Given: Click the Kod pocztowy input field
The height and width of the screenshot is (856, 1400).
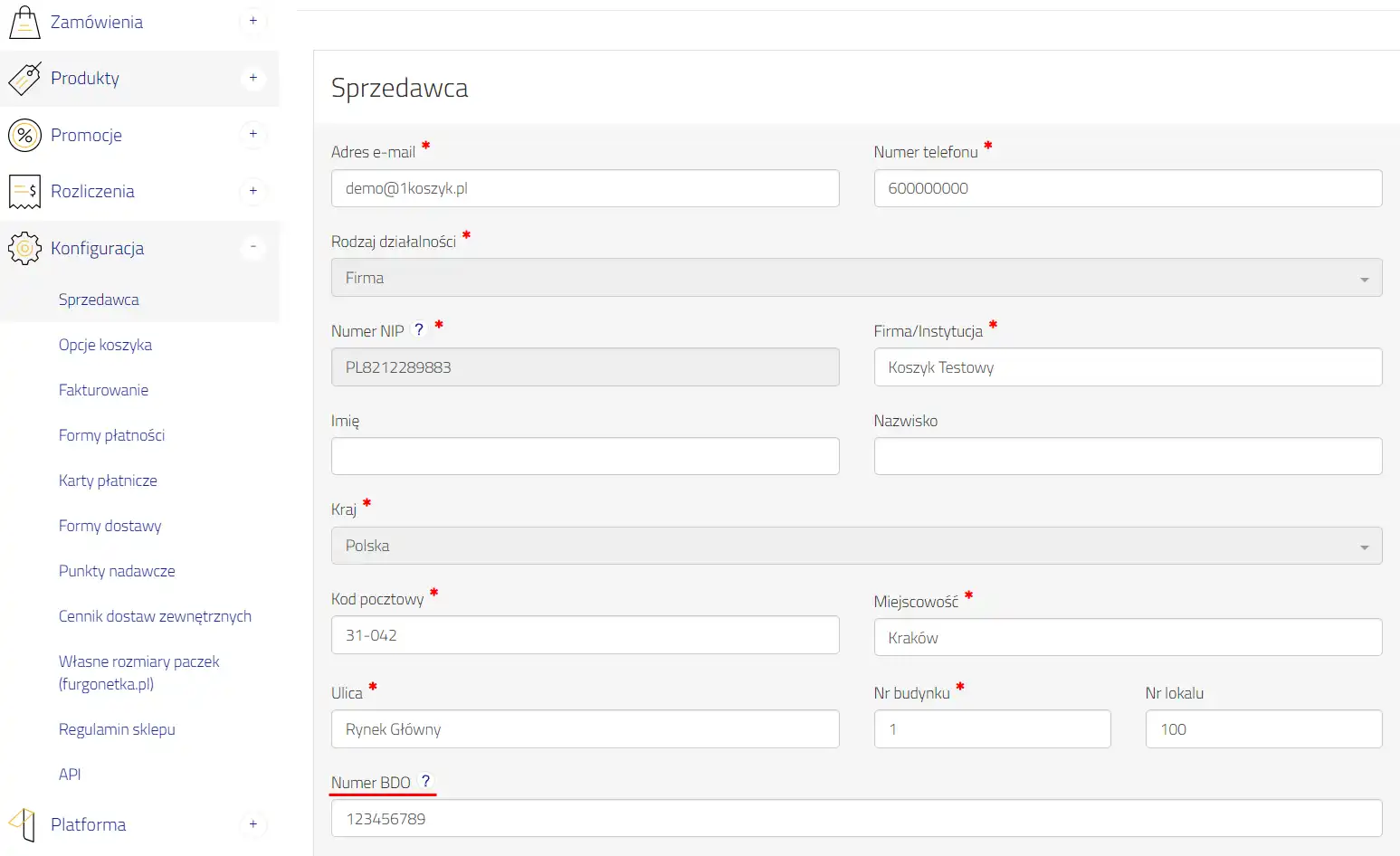Looking at the screenshot, I should click(586, 635).
